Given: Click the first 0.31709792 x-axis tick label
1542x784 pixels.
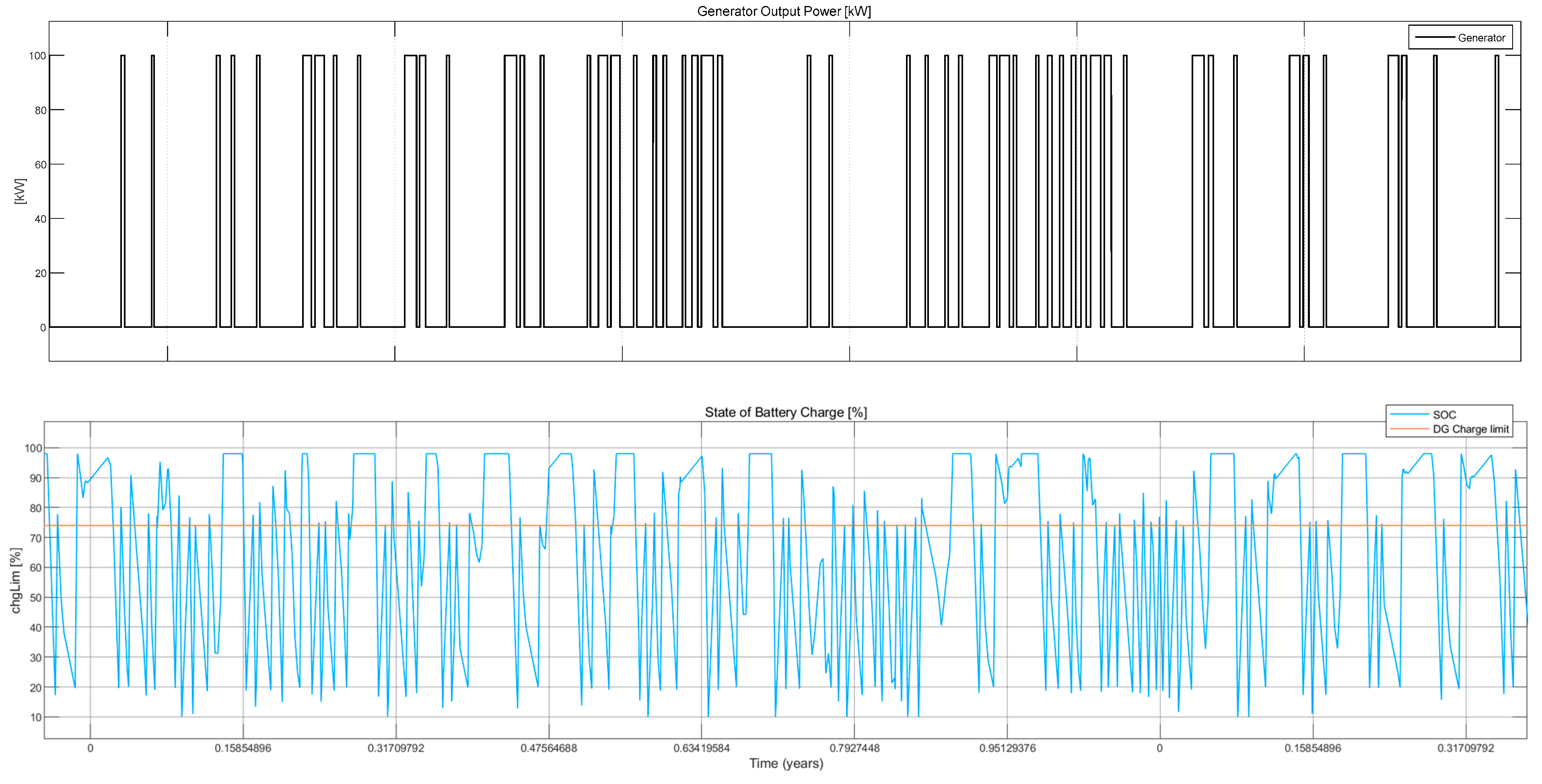Looking at the screenshot, I should tap(396, 748).
